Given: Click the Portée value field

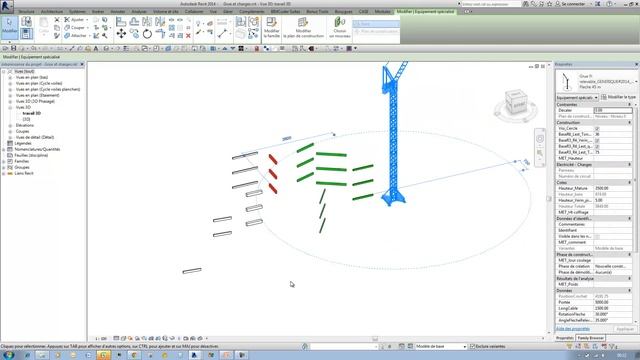Looking at the screenshot, I should pyautogui.click(x=613, y=302).
